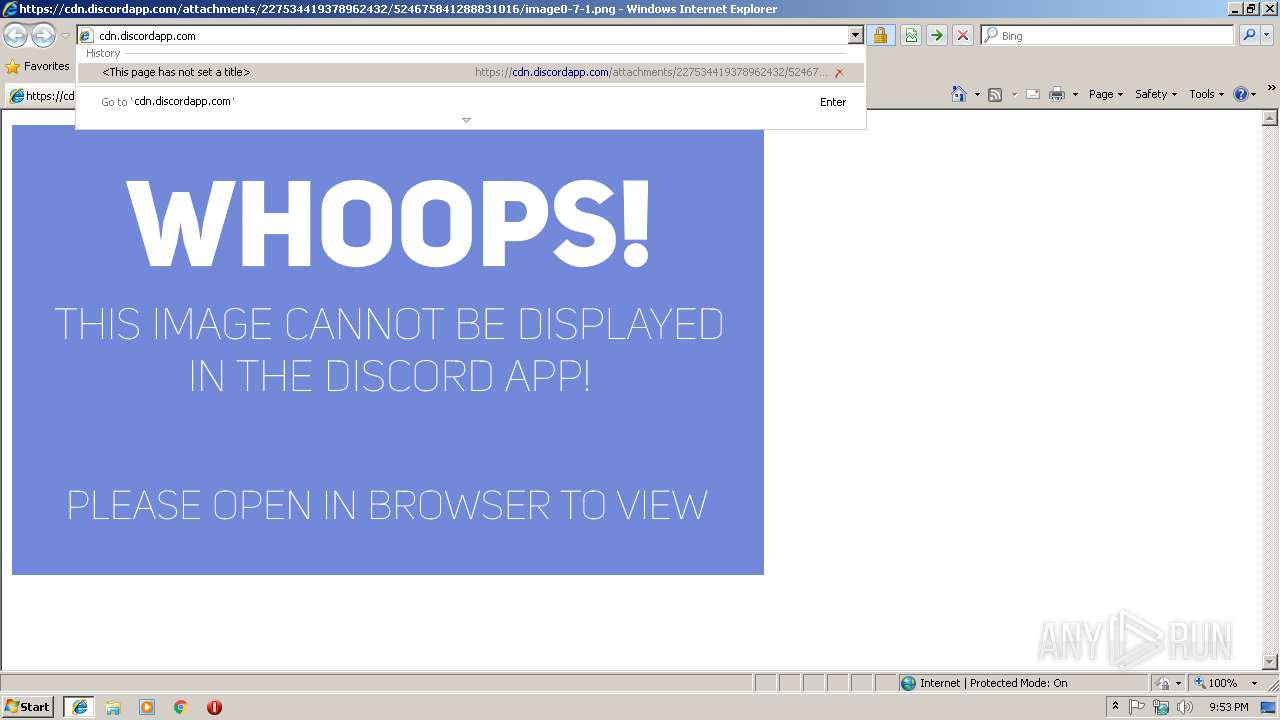The width and height of the screenshot is (1280, 720).
Task: Click the Read Mail icon
Action: click(1033, 94)
